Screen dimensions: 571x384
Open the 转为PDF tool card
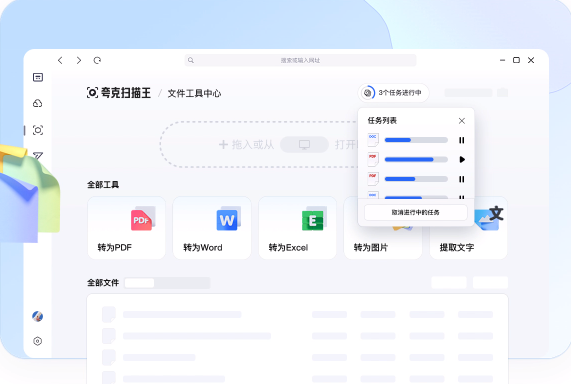(x=126, y=228)
